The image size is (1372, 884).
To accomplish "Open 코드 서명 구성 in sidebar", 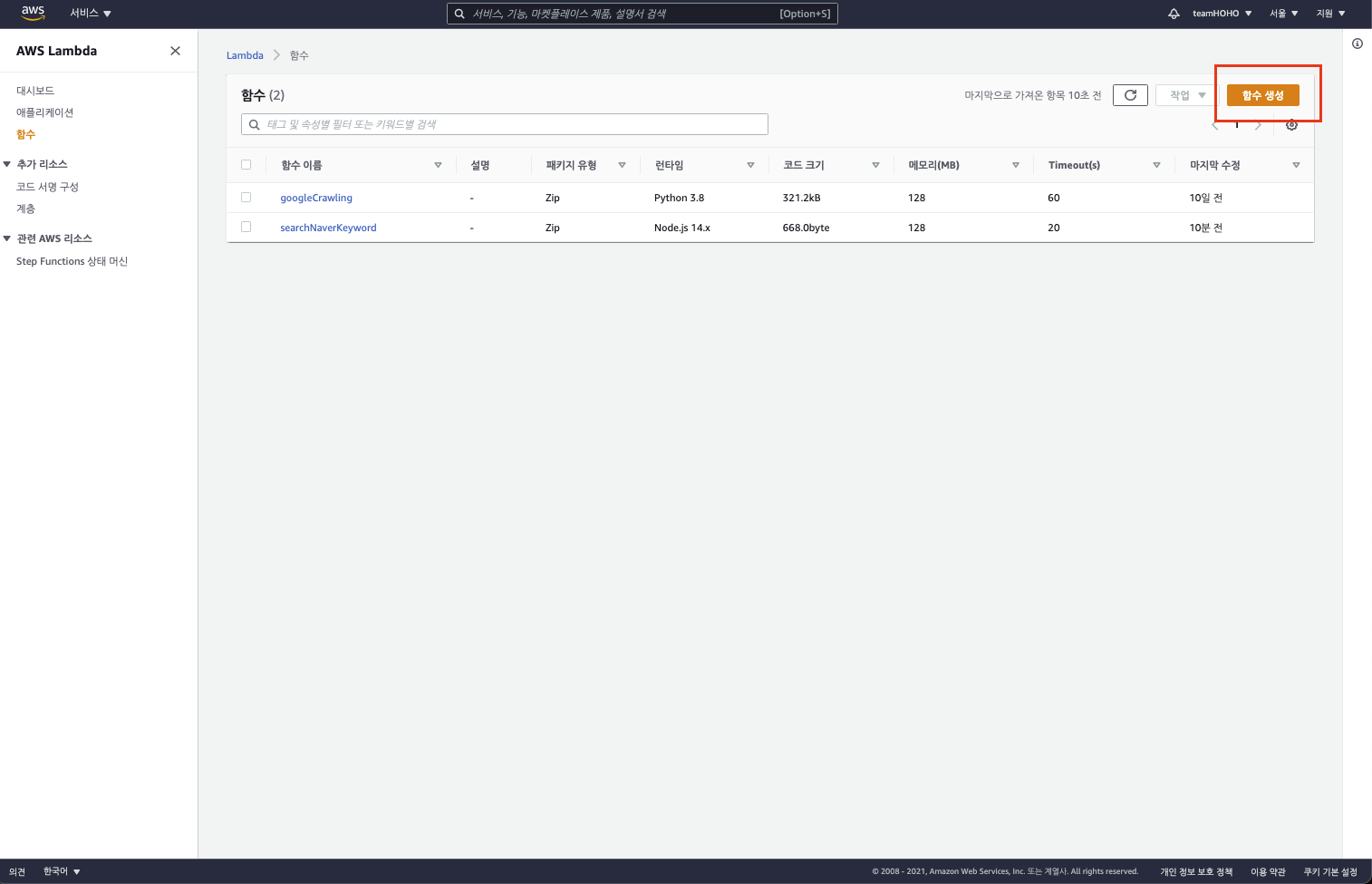I will 47,187.
